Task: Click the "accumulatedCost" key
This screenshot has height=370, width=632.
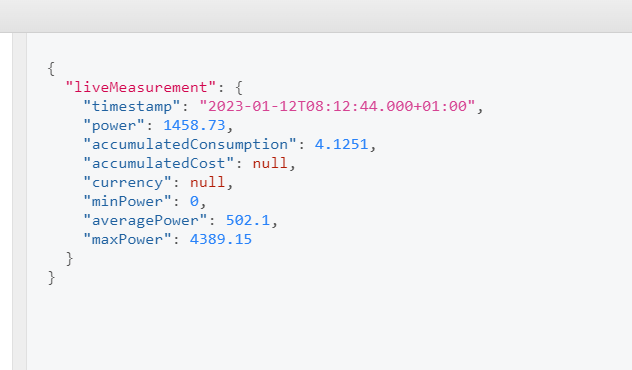Action: (158, 163)
